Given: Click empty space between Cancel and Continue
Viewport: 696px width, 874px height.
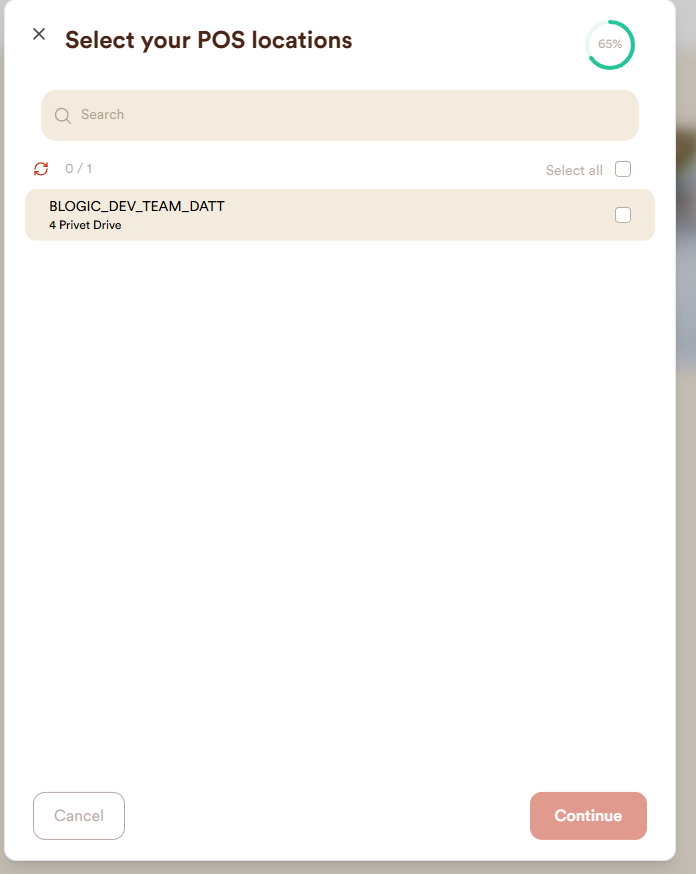Looking at the screenshot, I should pos(327,815).
